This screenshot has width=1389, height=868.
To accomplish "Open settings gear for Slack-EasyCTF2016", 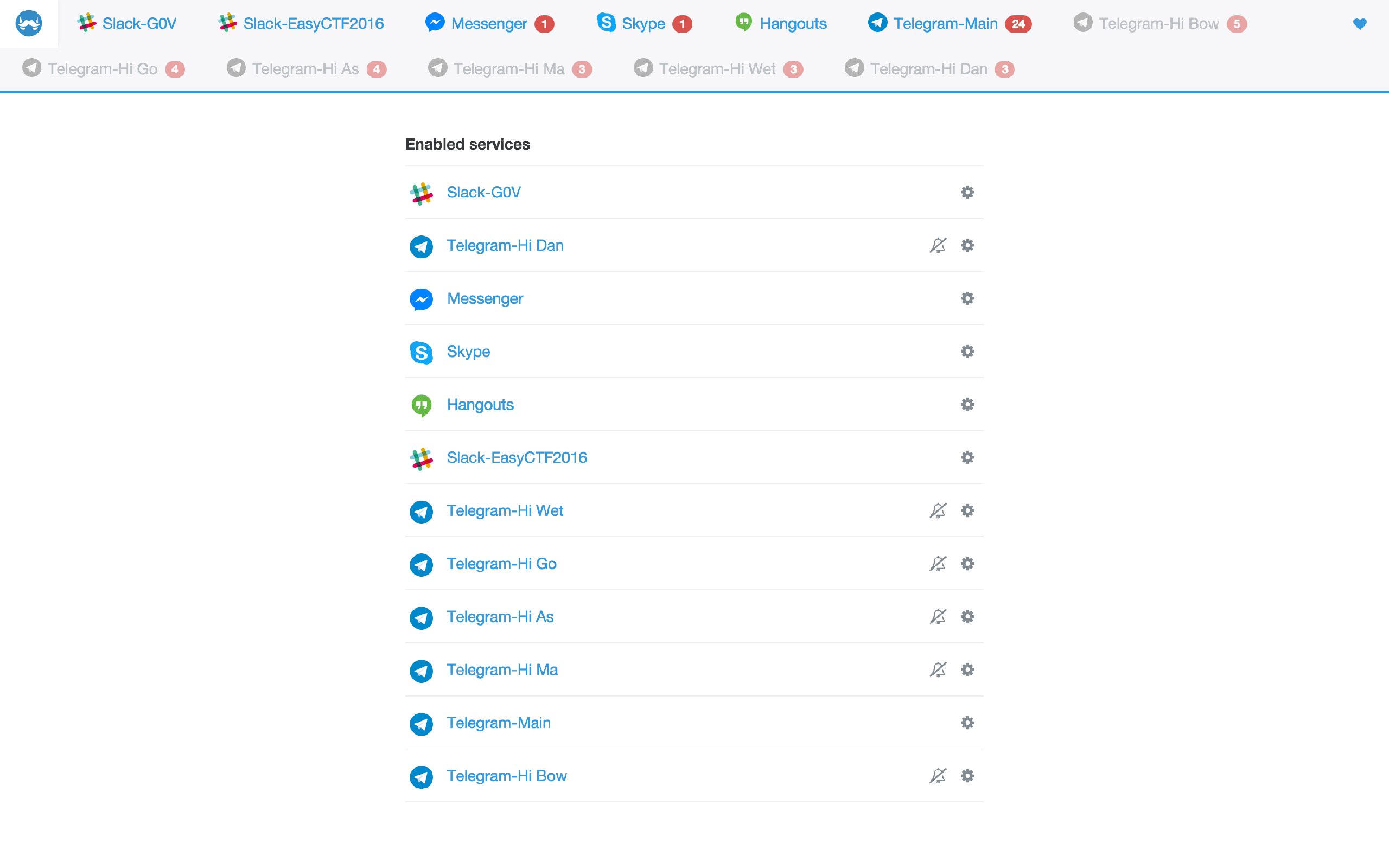I will pos(967,457).
